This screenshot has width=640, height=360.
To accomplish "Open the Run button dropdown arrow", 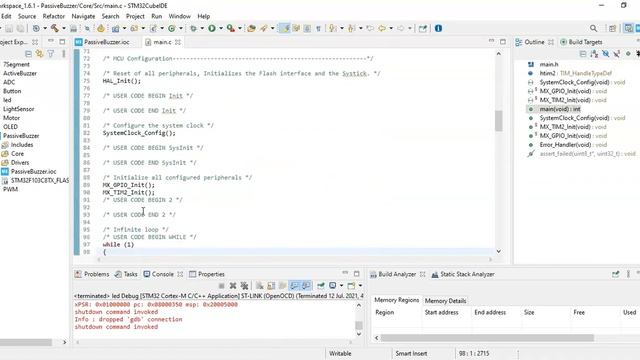I will pos(221,28).
